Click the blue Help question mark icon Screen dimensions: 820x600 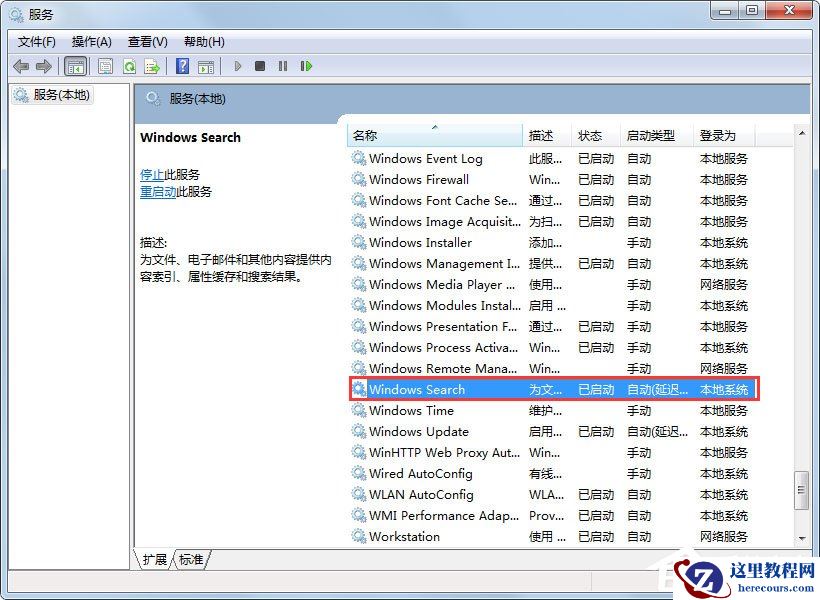click(182, 66)
